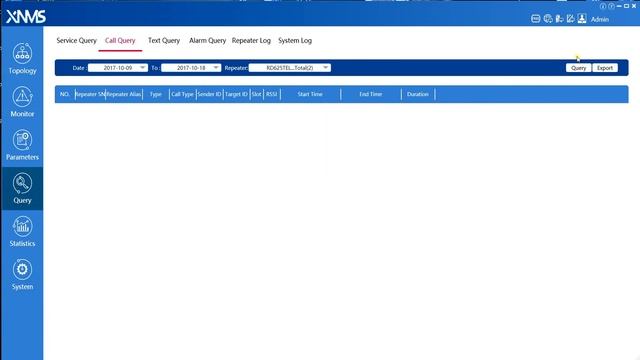This screenshot has height=360, width=640.
Task: Open the Monitor section
Action: [x=22, y=102]
